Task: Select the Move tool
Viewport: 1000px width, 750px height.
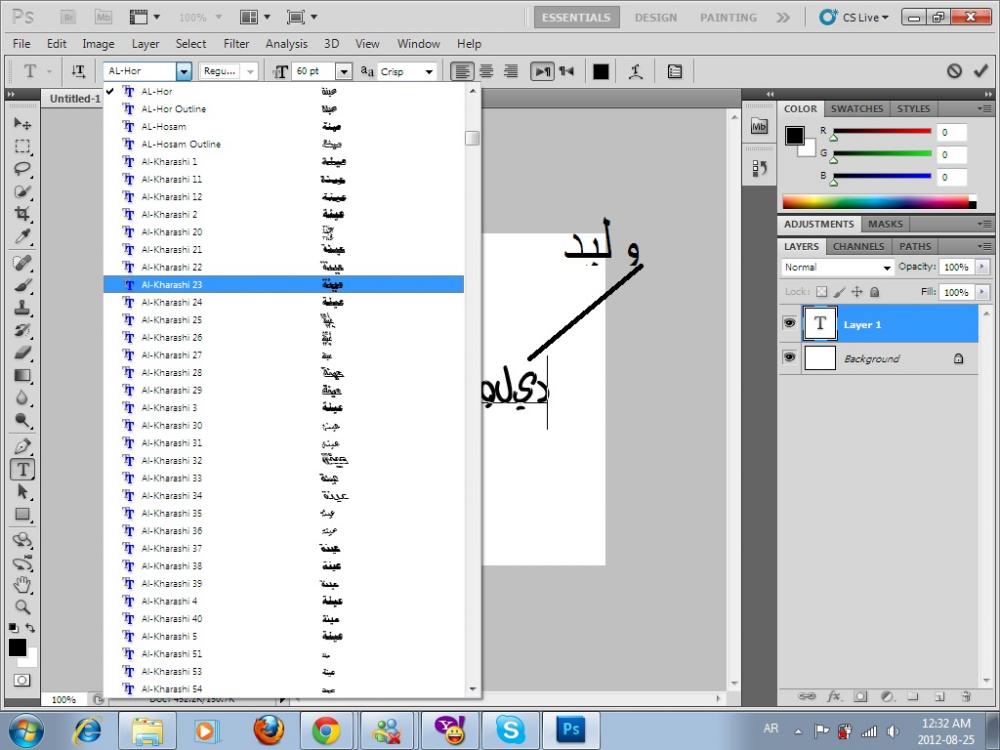Action: (x=22, y=123)
